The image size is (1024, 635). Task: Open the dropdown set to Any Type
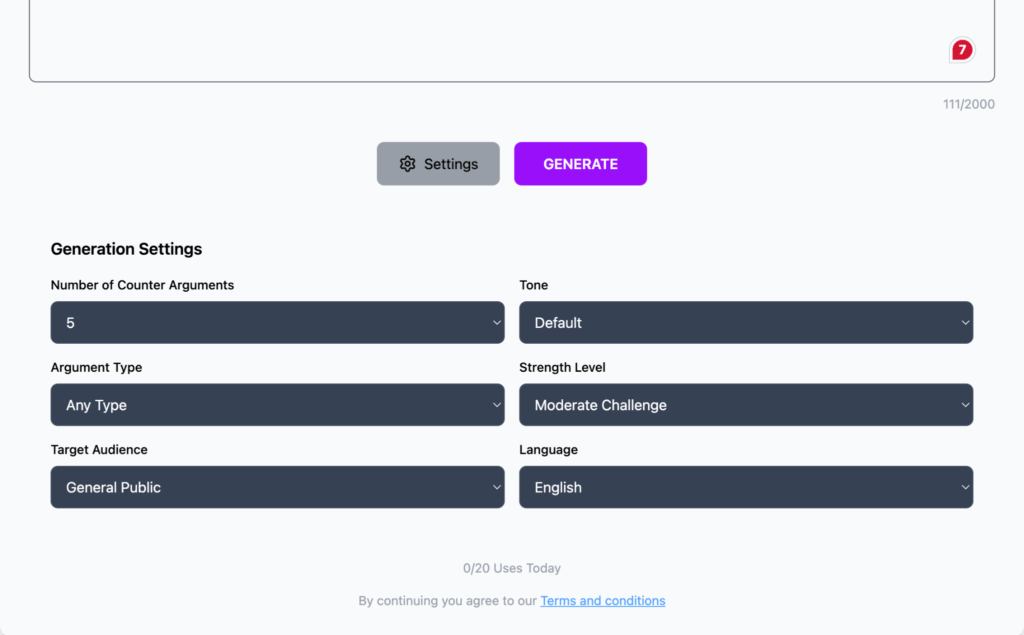click(x=277, y=405)
